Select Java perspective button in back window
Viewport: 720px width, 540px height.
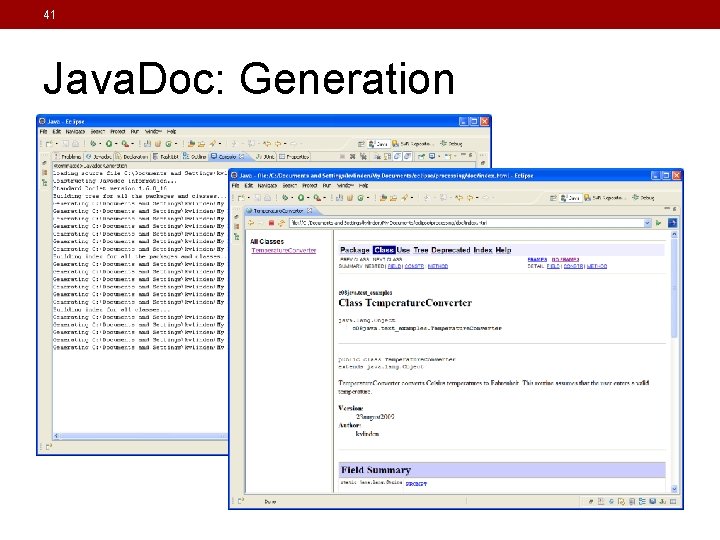click(x=378, y=144)
